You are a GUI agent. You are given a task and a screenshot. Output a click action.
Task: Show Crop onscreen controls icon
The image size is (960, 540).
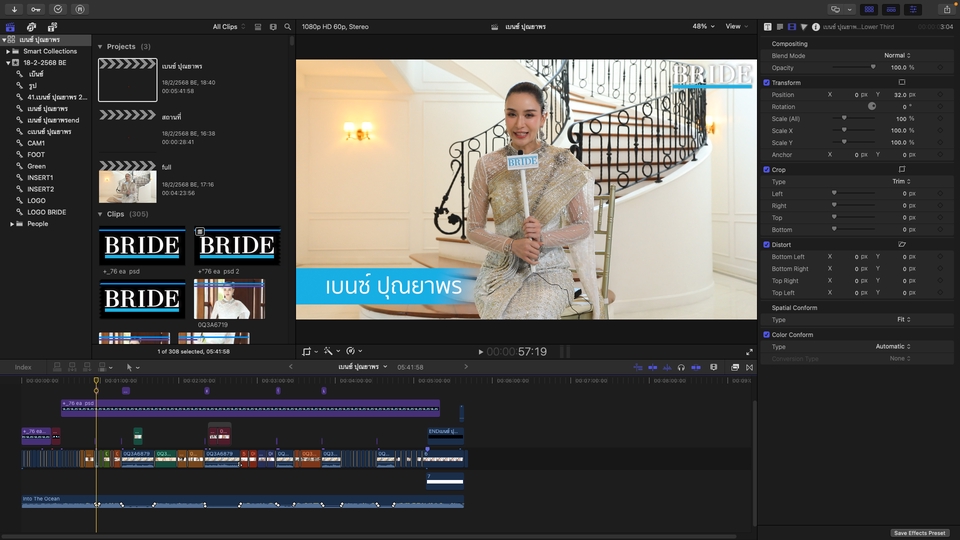[x=902, y=169]
